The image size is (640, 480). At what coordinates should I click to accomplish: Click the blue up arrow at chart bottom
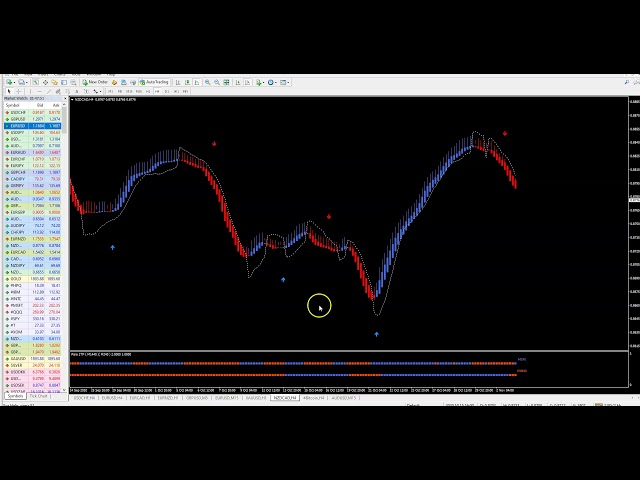point(377,334)
